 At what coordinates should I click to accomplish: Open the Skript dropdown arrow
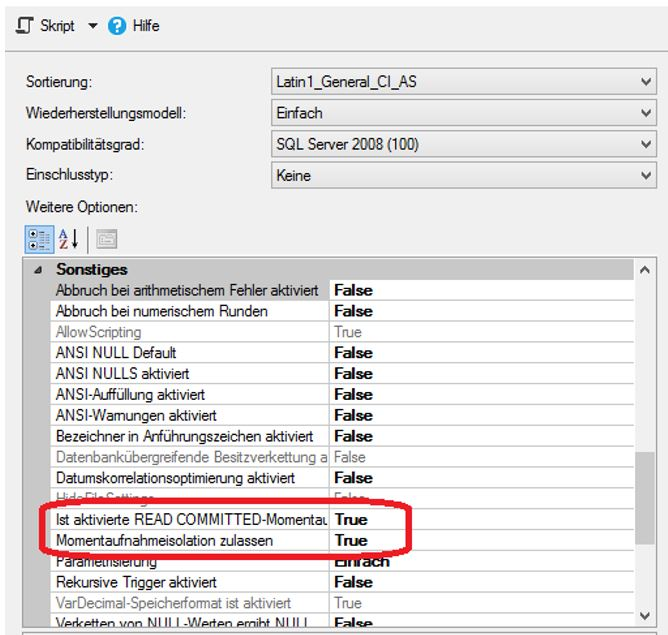coord(93,26)
